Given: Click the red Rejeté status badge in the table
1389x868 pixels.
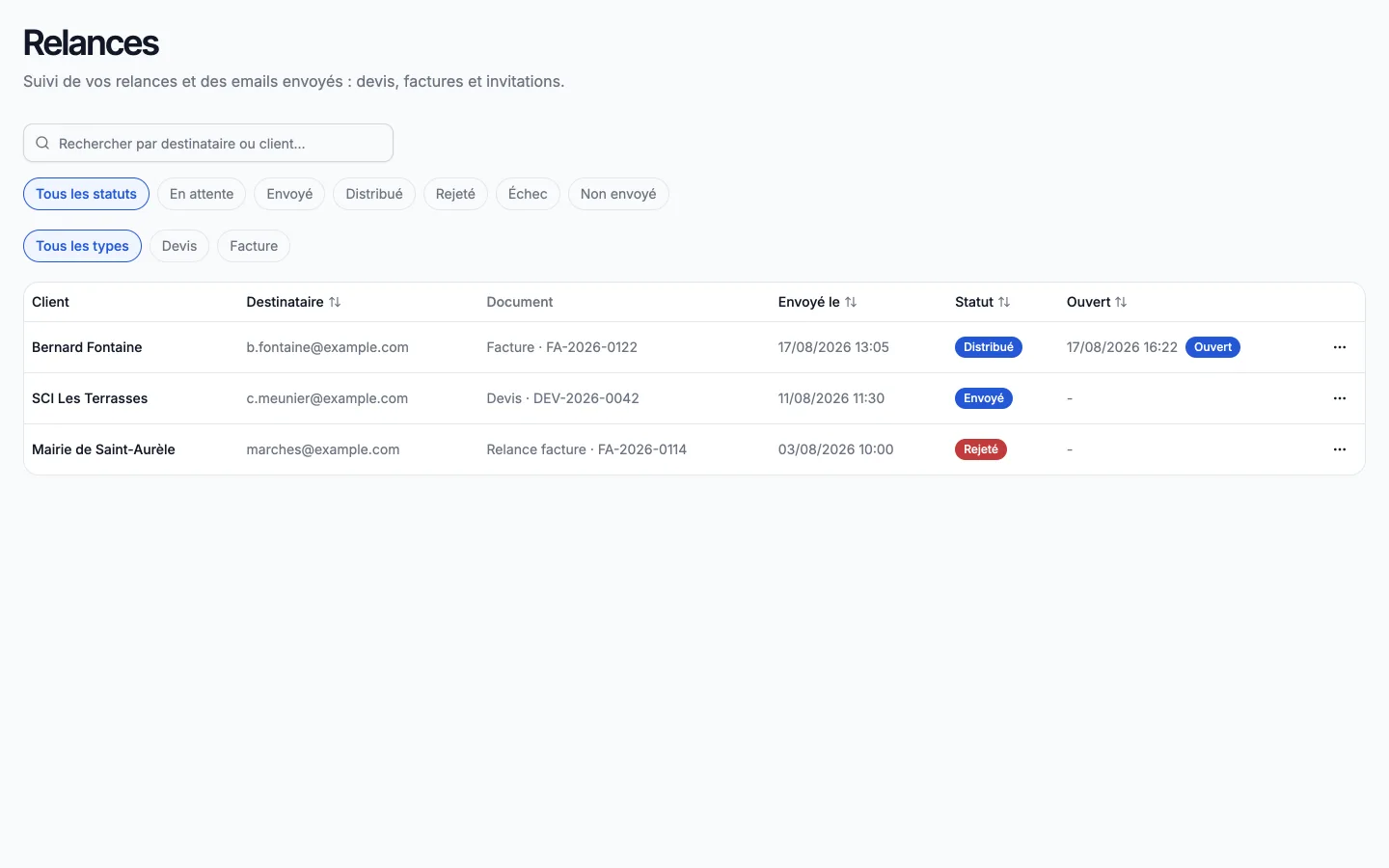Looking at the screenshot, I should [981, 449].
